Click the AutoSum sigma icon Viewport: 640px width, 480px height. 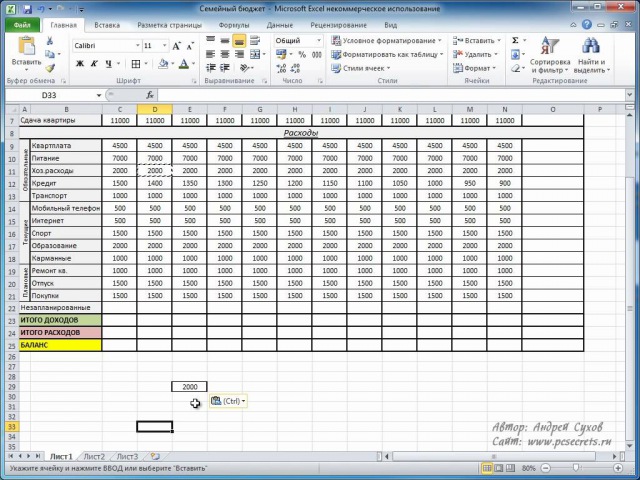516,40
